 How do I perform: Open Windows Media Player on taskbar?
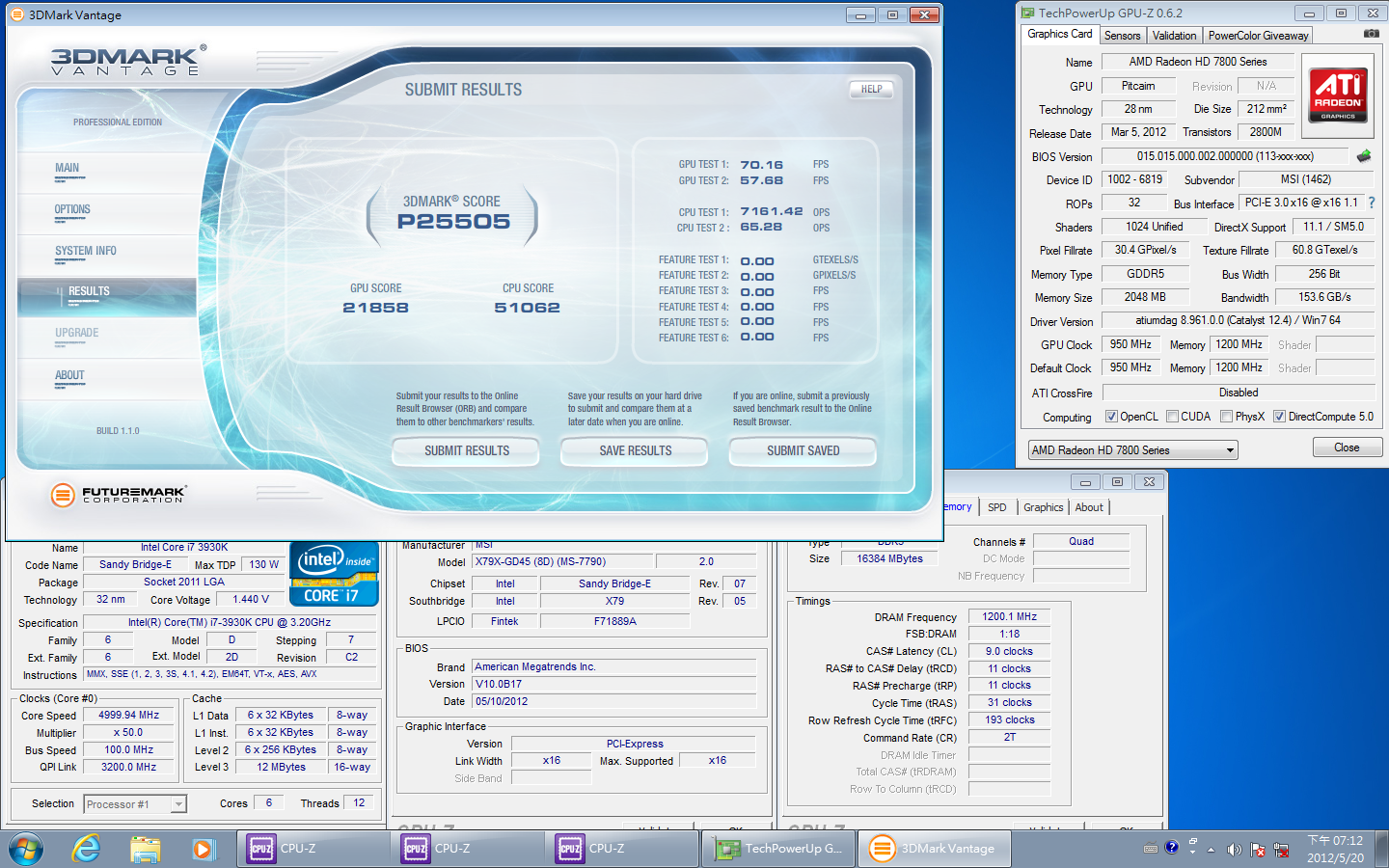point(203,849)
